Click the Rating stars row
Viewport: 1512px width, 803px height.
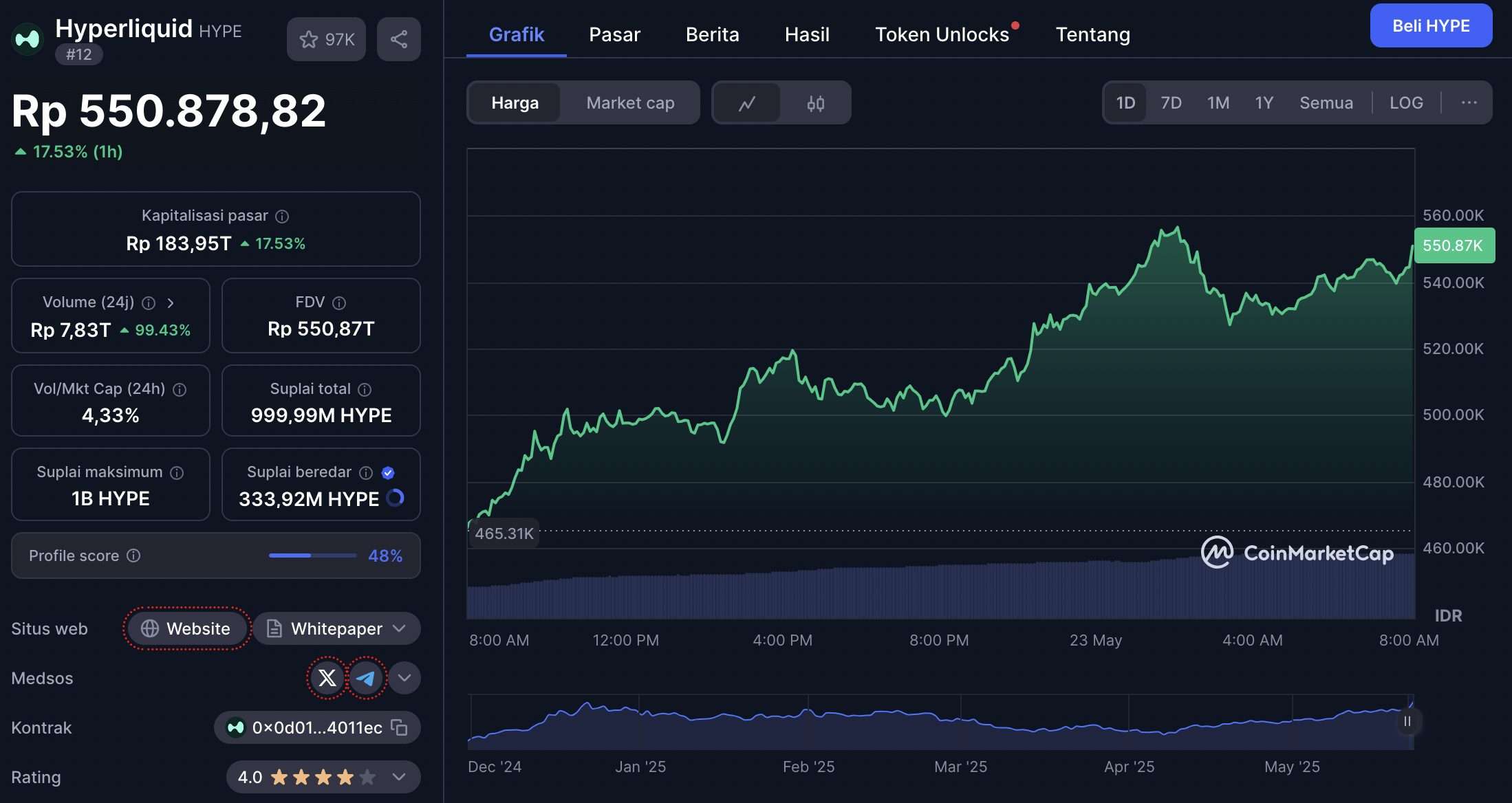pos(323,777)
